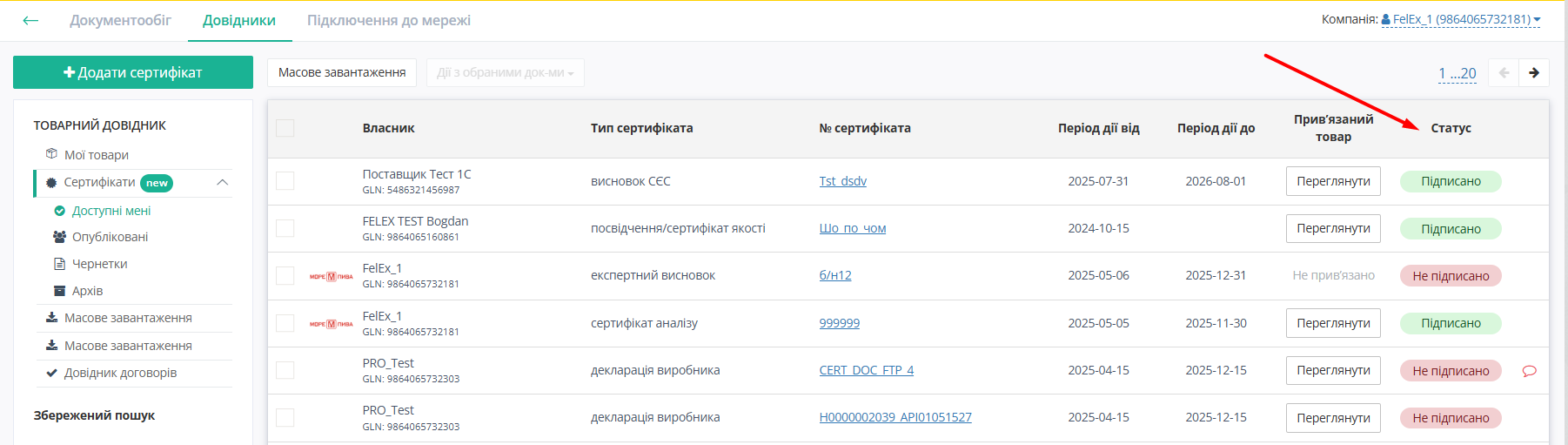Click the comment bubble icon on CERT_DOC_FTP_4 row
This screenshot has height=445, width=1568.
pos(1529,371)
